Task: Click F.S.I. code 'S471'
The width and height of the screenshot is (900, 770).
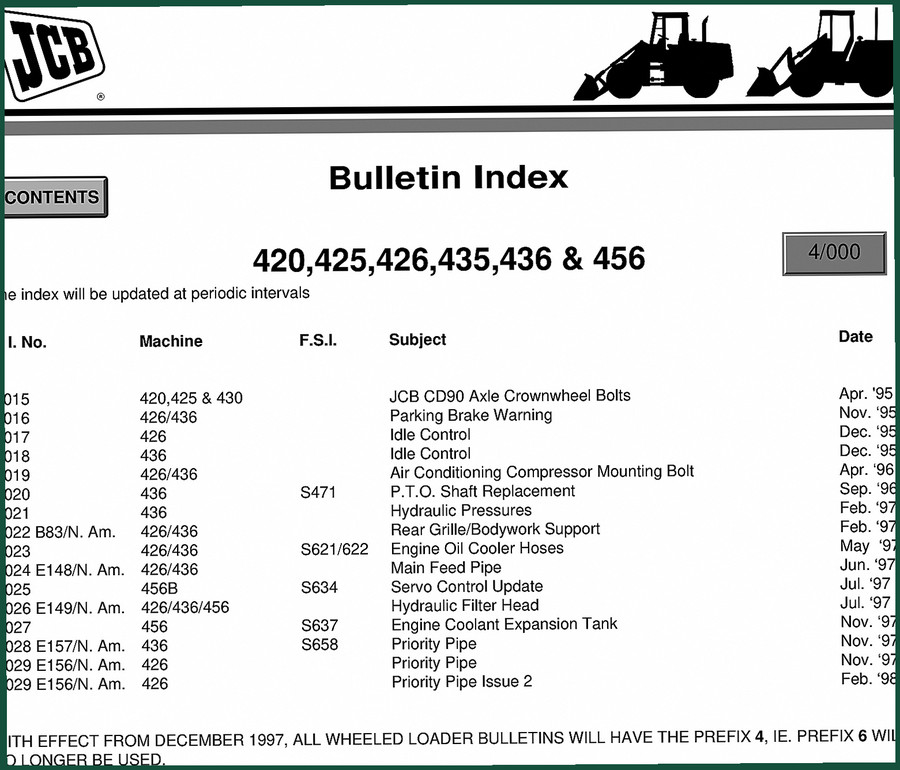Action: point(318,492)
